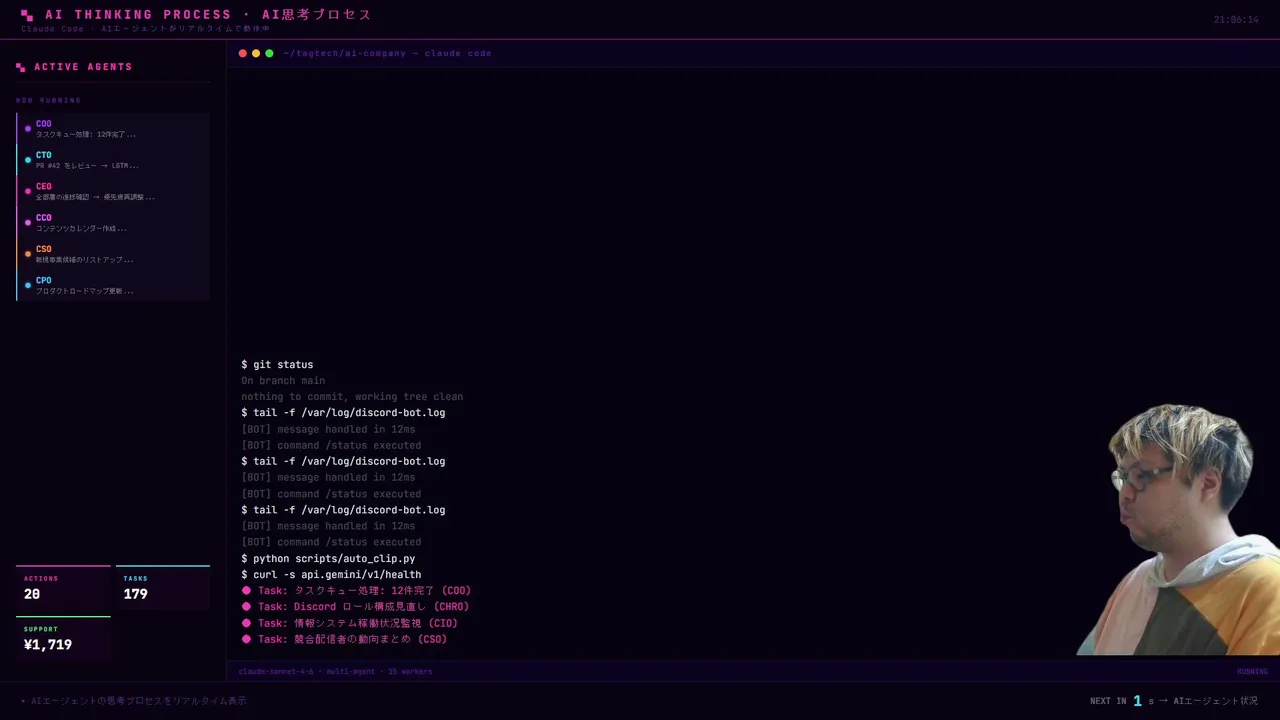Click the SUPPORT card showing ¥1,719
1280x720 pixels.
pyautogui.click(x=63, y=638)
